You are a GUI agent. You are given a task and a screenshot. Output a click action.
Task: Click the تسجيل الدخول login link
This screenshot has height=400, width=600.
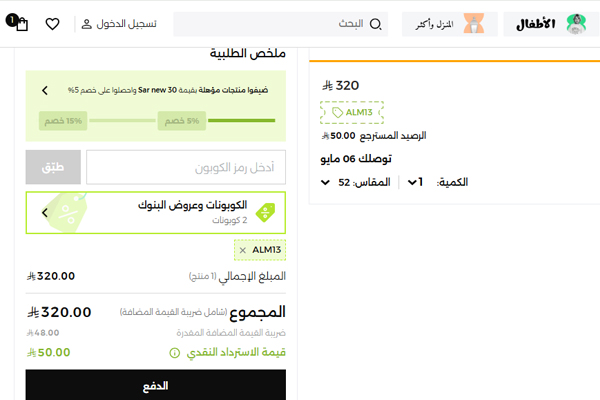[126, 24]
